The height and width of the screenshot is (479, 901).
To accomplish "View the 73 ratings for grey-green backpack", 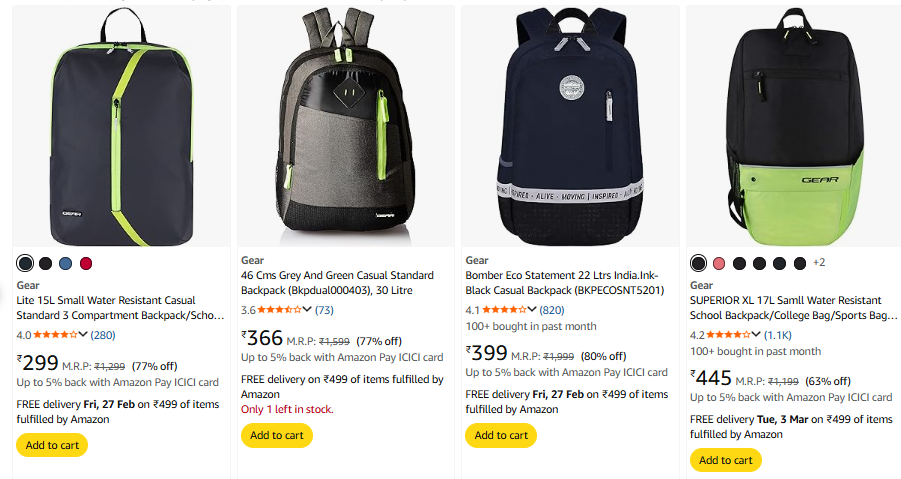I will click(x=324, y=310).
